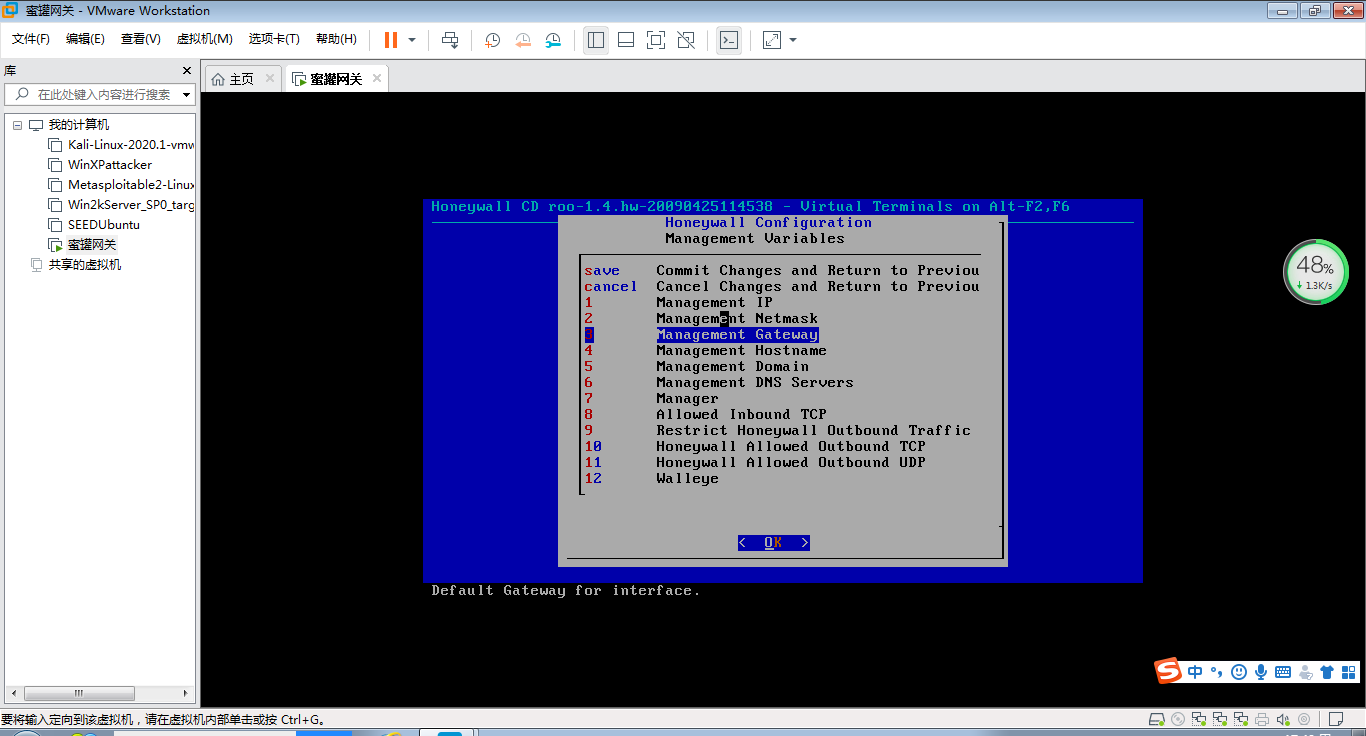1366x736 pixels.
Task: Close the 主页 tab
Action: click(x=270, y=78)
